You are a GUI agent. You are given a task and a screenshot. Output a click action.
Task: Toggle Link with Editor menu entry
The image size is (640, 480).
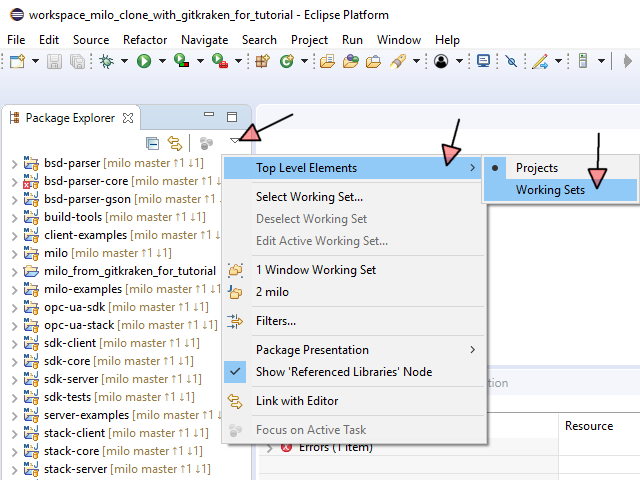354,401
